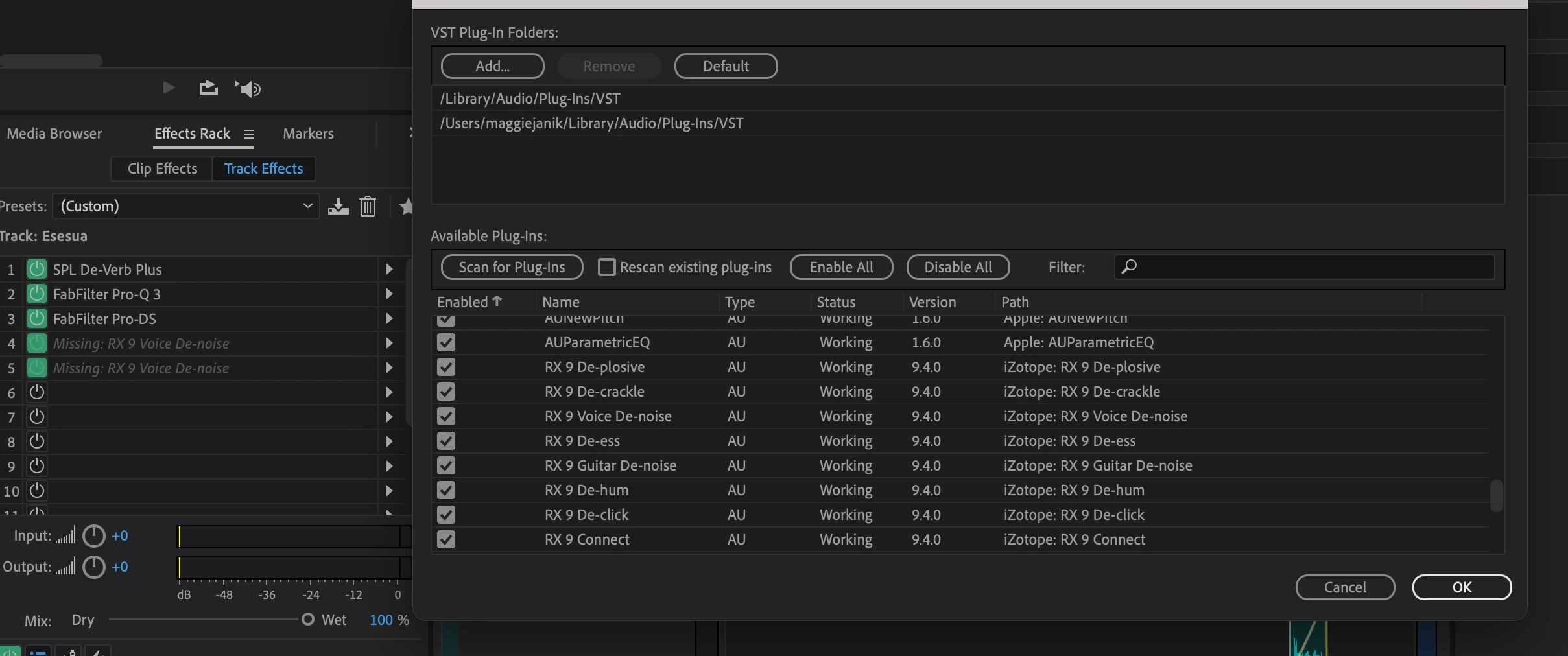Click the Add... folder button

493,66
